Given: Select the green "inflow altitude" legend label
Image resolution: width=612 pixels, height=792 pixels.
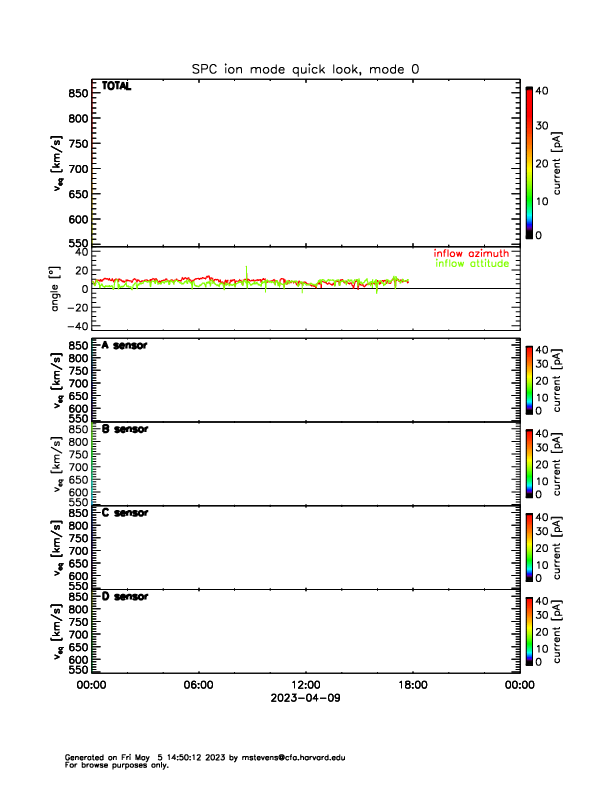Looking at the screenshot, I should 472,264.
